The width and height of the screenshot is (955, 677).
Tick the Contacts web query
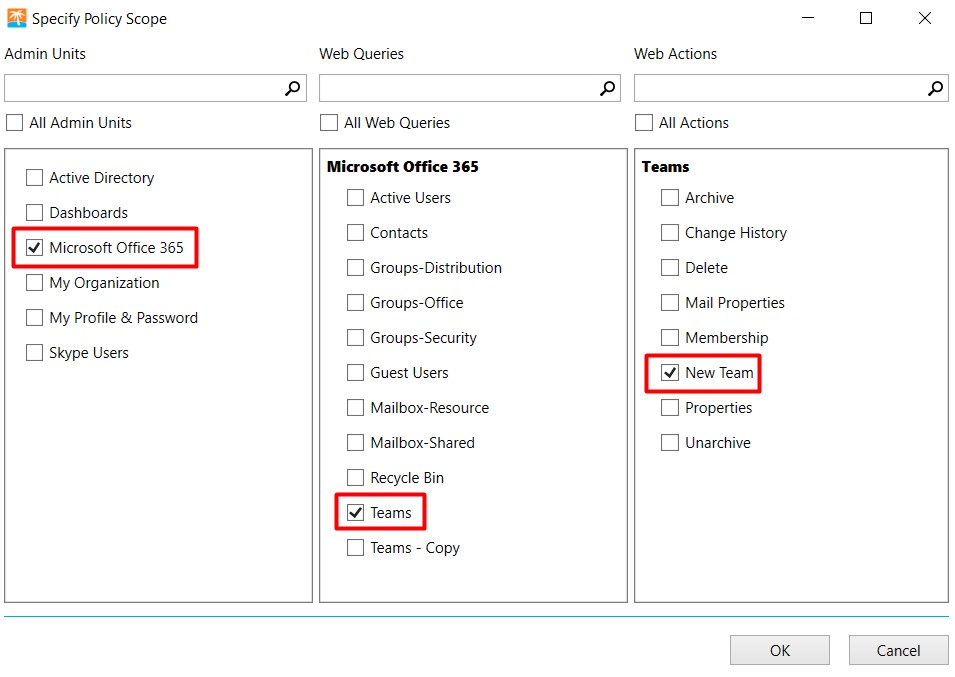(356, 233)
